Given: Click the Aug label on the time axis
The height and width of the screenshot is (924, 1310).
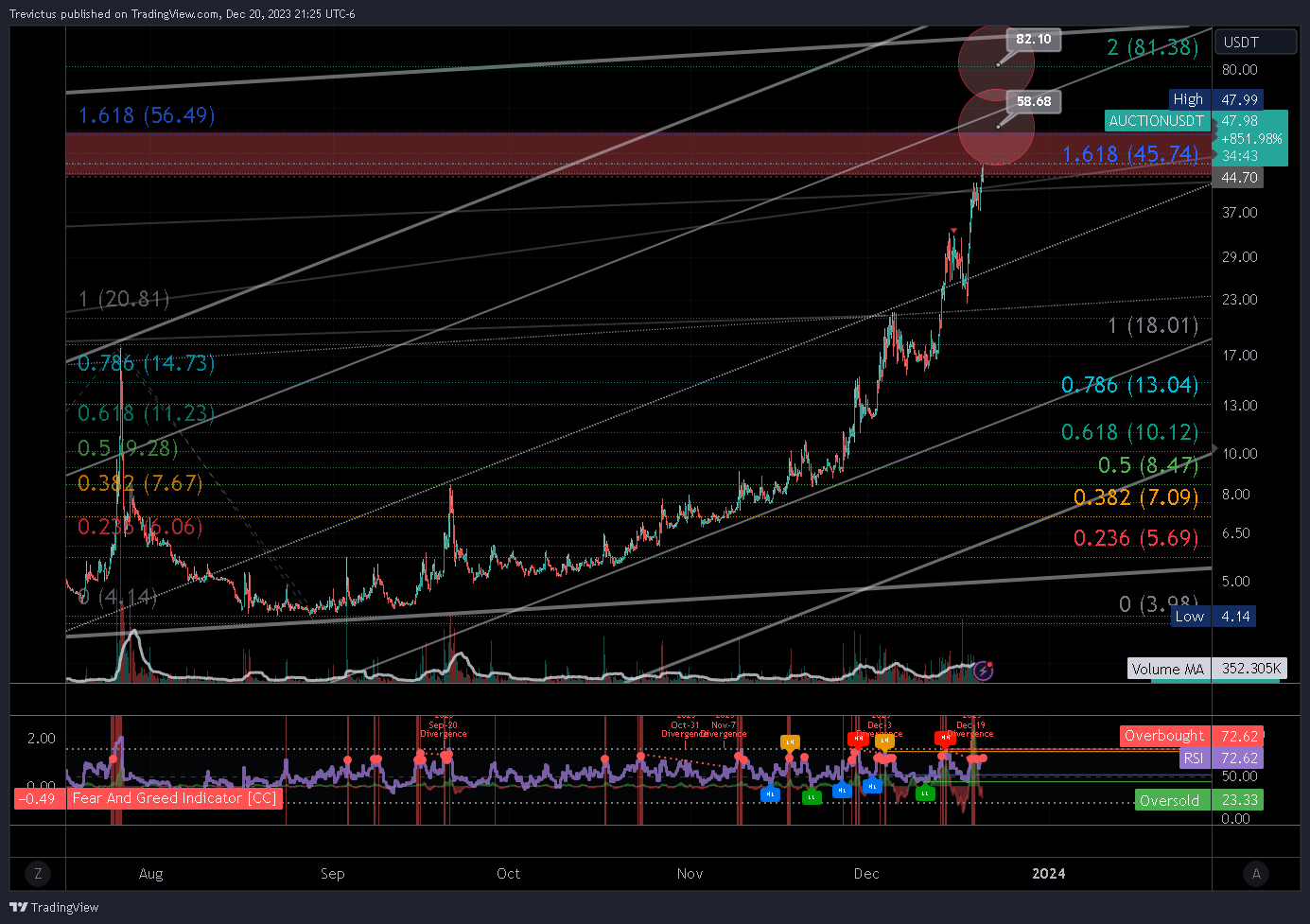Looking at the screenshot, I should click(x=150, y=873).
